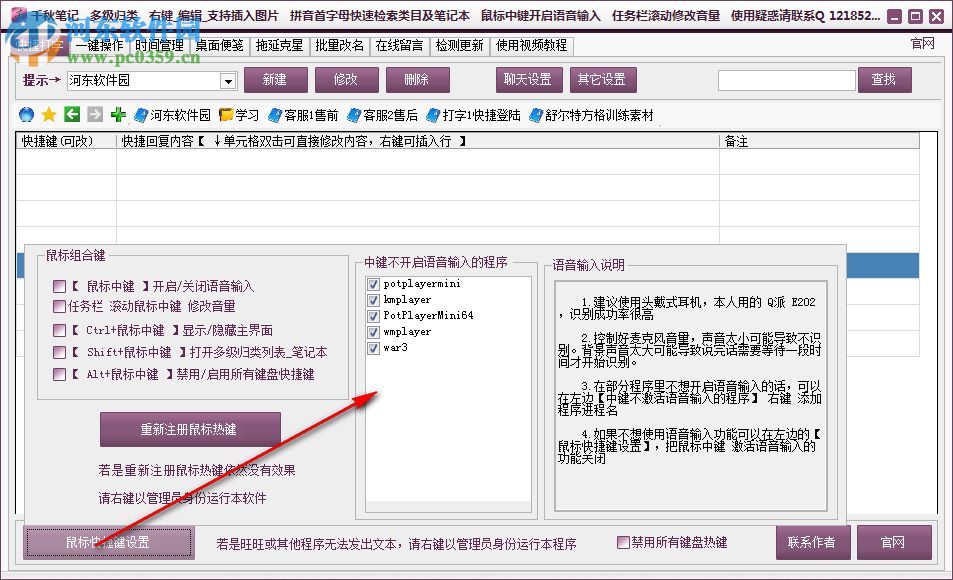Uncheck war3 in the program list
This screenshot has height=580, width=953.
pos(372,348)
